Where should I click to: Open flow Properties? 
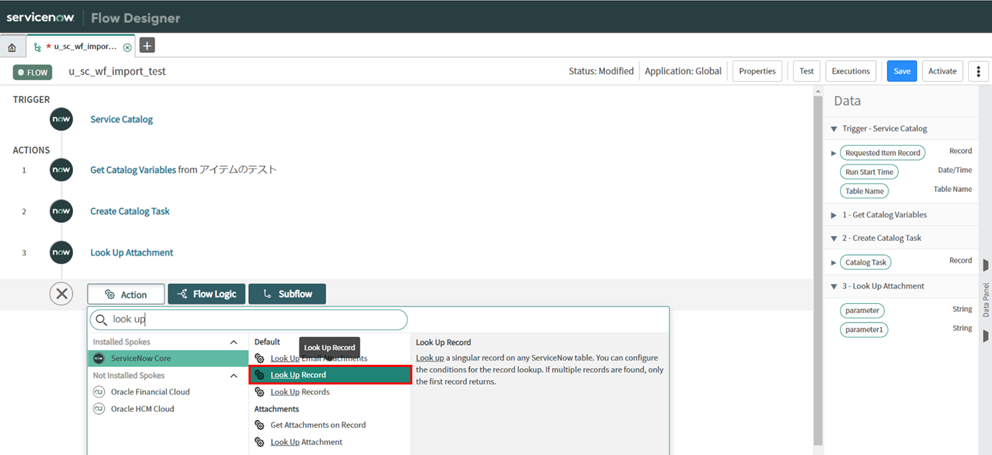pyautogui.click(x=757, y=71)
